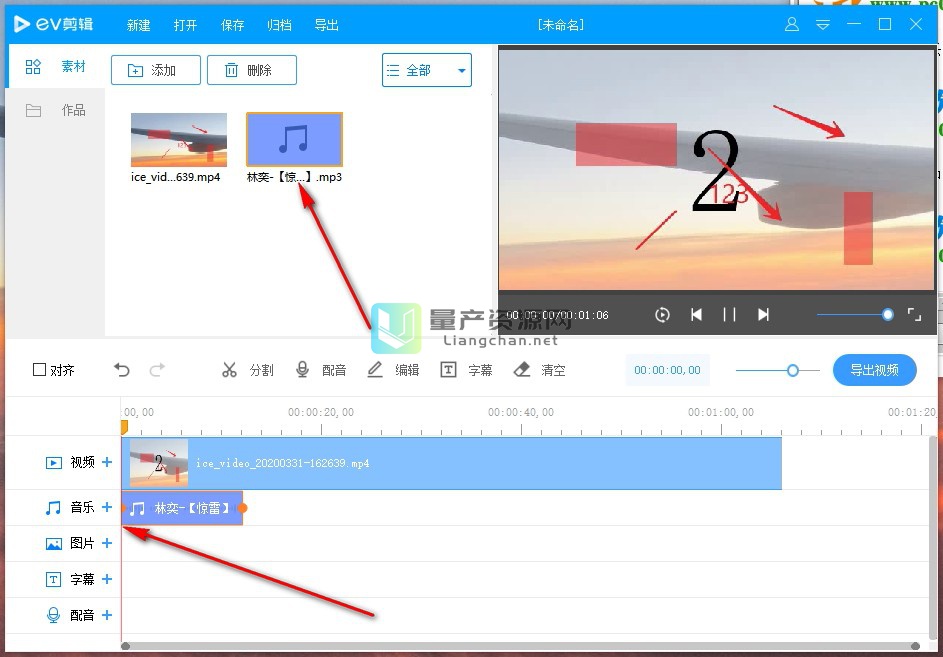Image resolution: width=943 pixels, height=657 pixels.
Task: Expand the 全部 filter dropdown
Action: 427,70
